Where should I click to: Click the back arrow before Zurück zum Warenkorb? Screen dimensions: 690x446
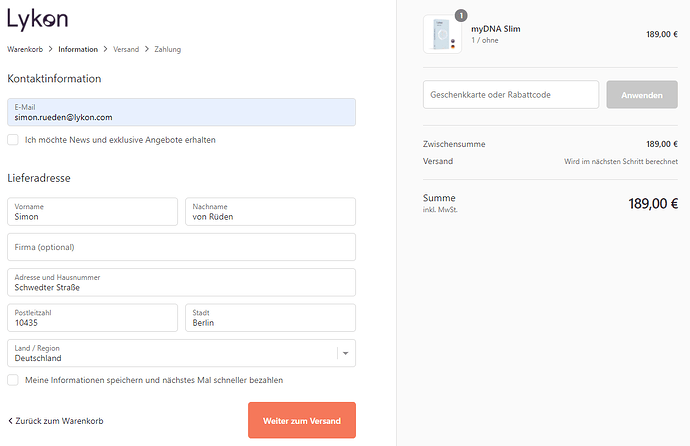click(x=10, y=421)
